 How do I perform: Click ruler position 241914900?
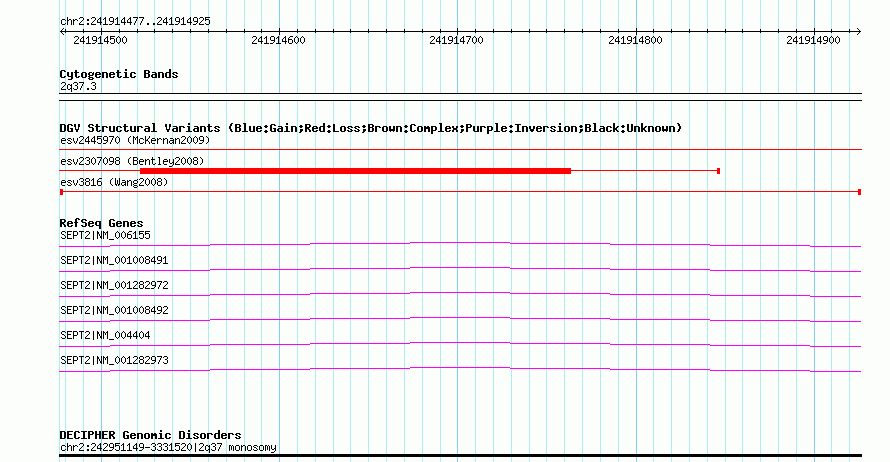click(813, 40)
